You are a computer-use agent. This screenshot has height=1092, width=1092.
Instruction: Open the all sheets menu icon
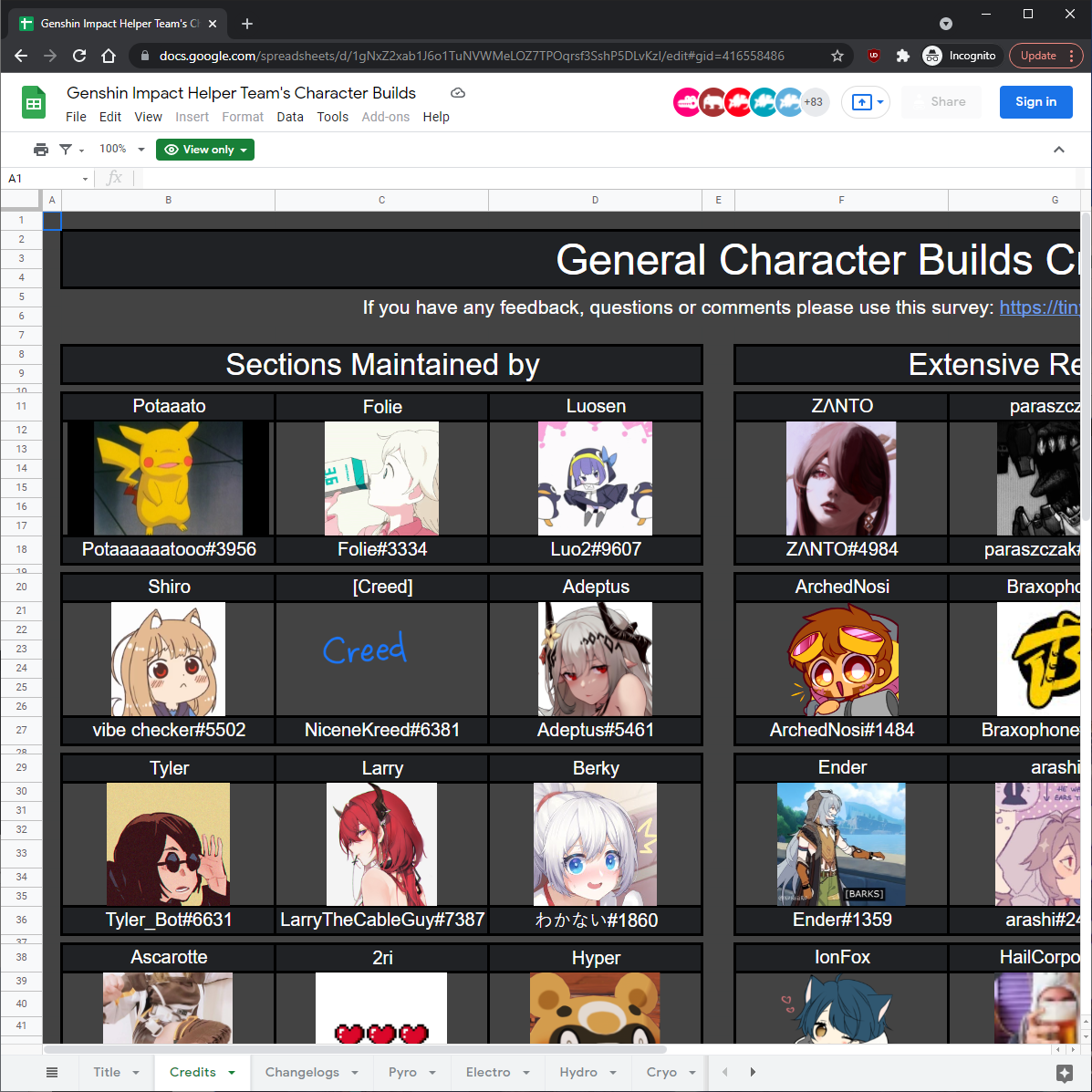(x=52, y=1072)
